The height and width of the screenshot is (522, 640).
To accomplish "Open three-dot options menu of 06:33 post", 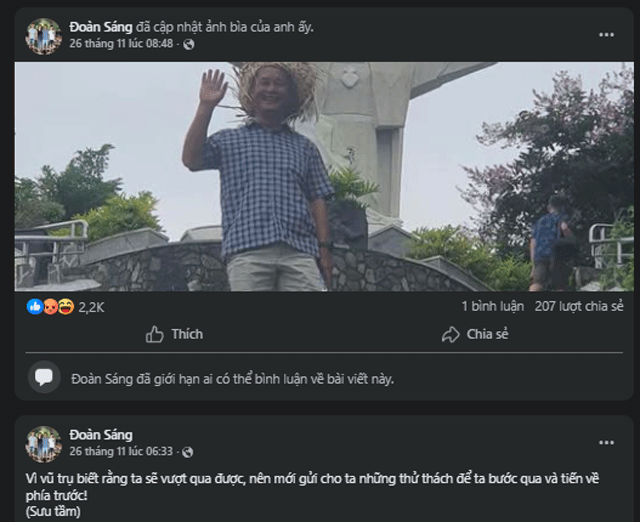I will (x=606, y=443).
